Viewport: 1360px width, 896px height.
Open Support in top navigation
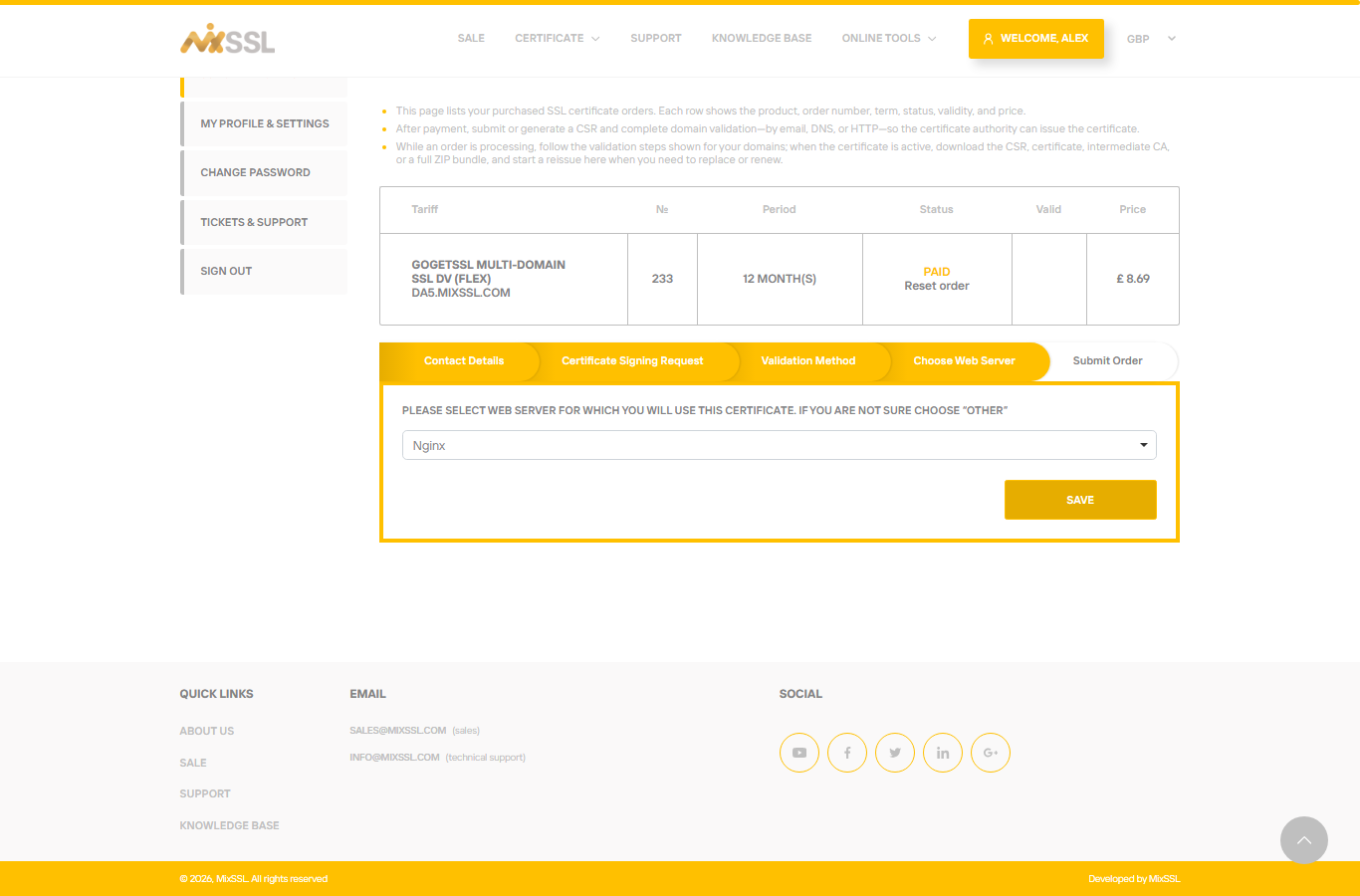656,39
